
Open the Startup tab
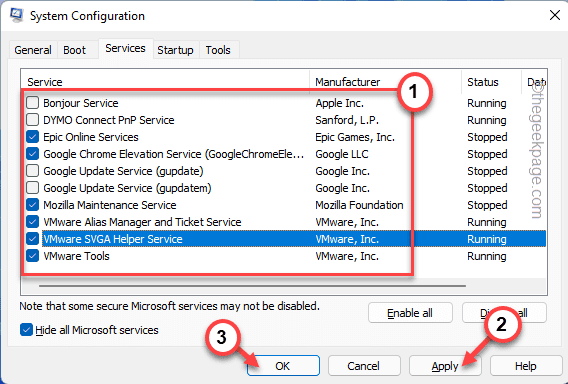coord(175,50)
